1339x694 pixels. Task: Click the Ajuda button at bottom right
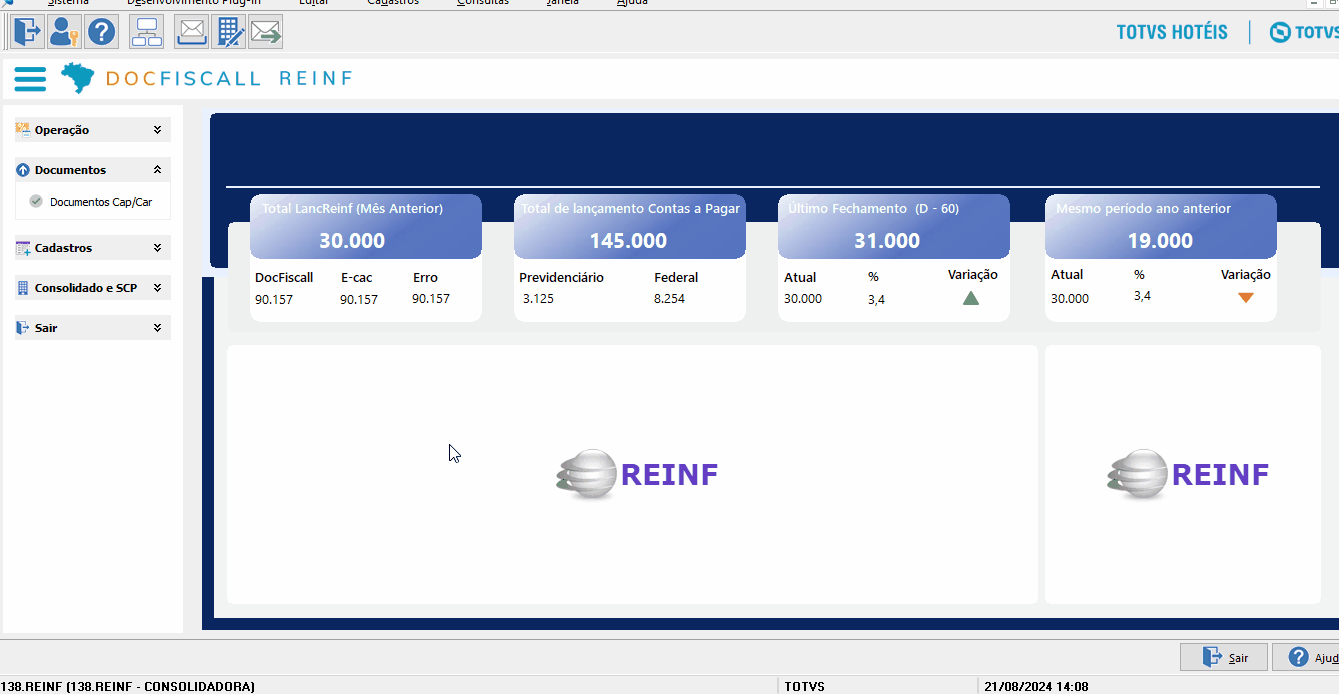[x=1307, y=657]
